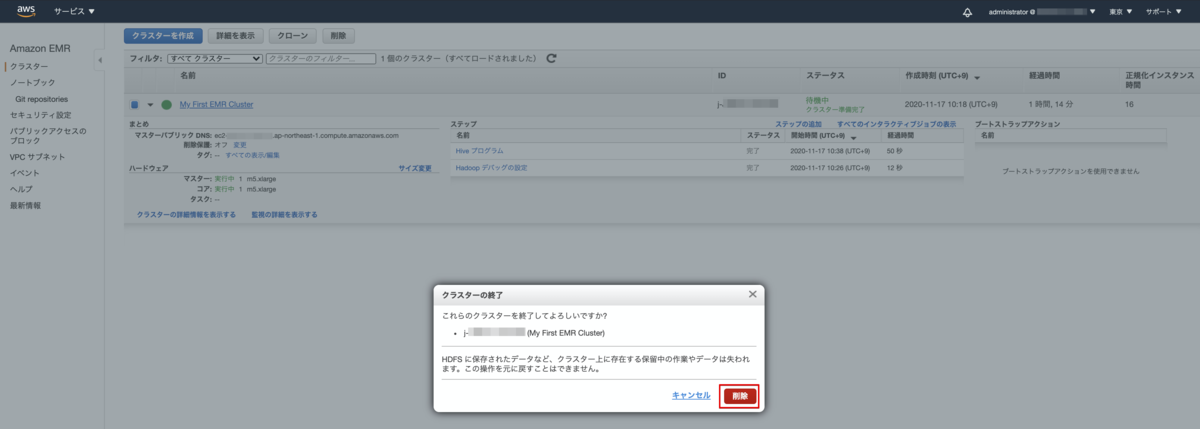Open the My First EMR Cluster link
The width and height of the screenshot is (1200, 429).
click(x=216, y=104)
